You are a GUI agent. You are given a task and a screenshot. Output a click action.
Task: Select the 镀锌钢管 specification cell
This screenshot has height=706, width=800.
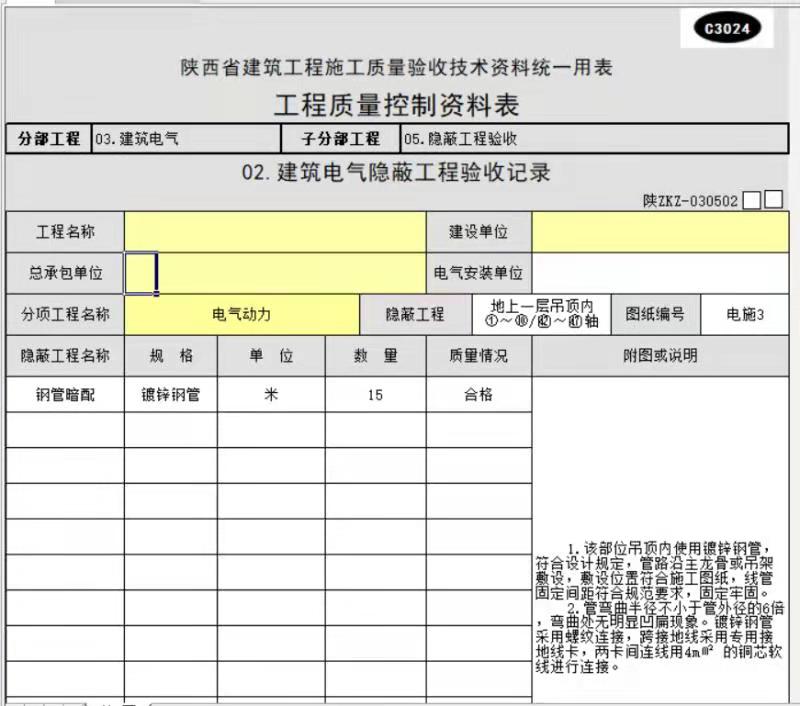169,393
